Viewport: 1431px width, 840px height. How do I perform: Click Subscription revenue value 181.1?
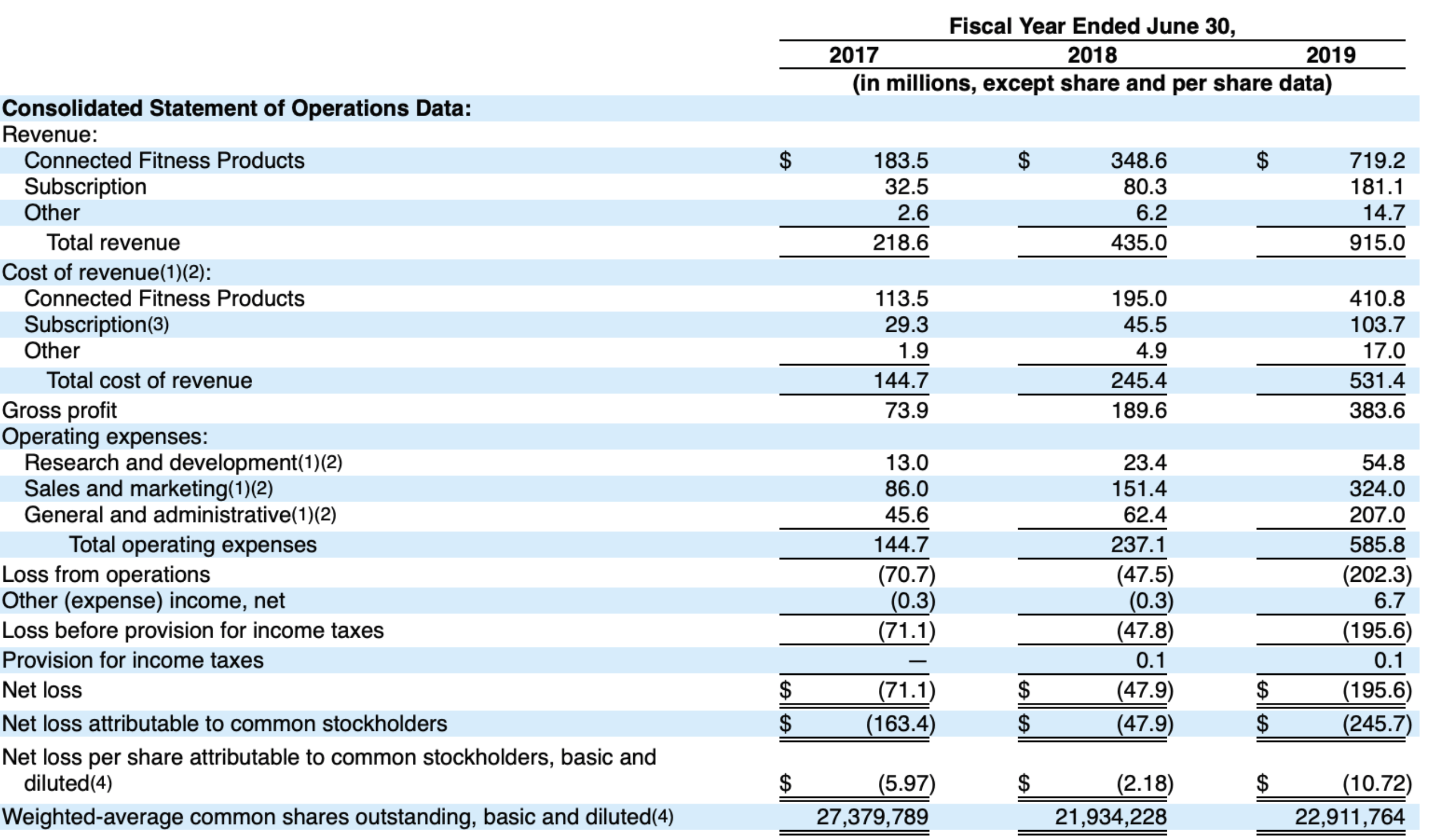tap(1377, 187)
